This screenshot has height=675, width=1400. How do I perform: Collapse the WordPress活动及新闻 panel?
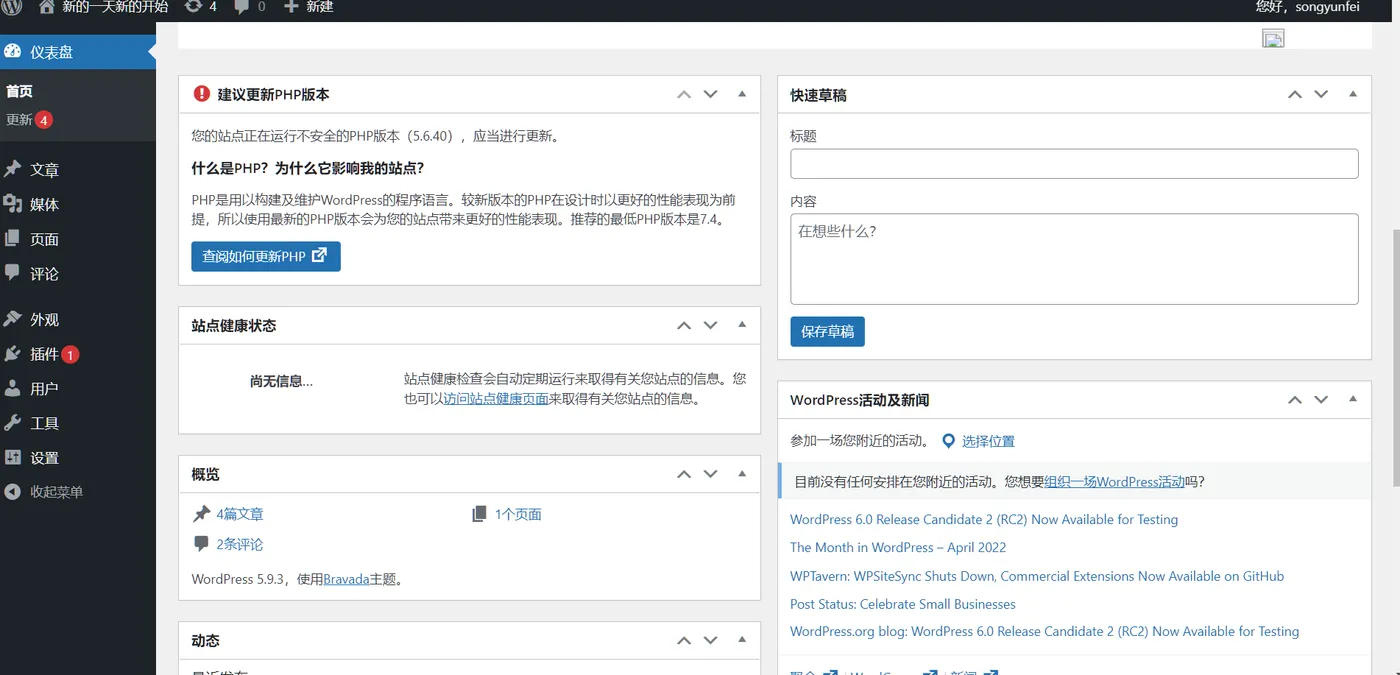click(x=1353, y=399)
